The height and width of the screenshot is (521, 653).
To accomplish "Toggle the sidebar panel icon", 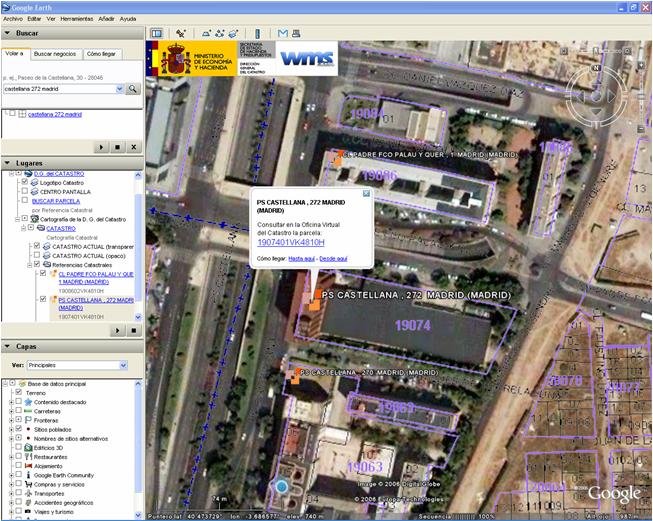I will pyautogui.click(x=157, y=33).
